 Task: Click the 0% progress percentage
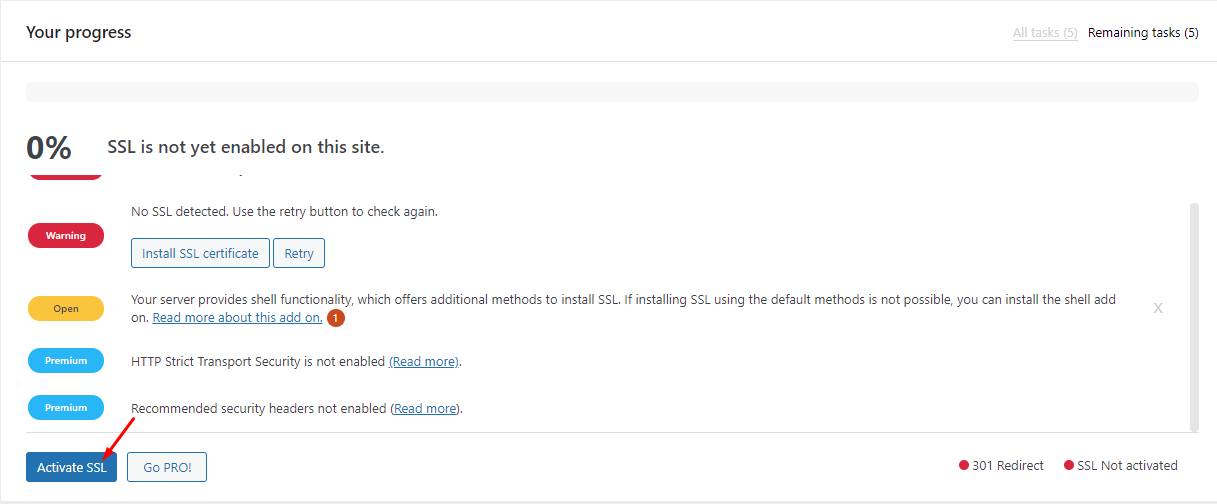coord(49,148)
